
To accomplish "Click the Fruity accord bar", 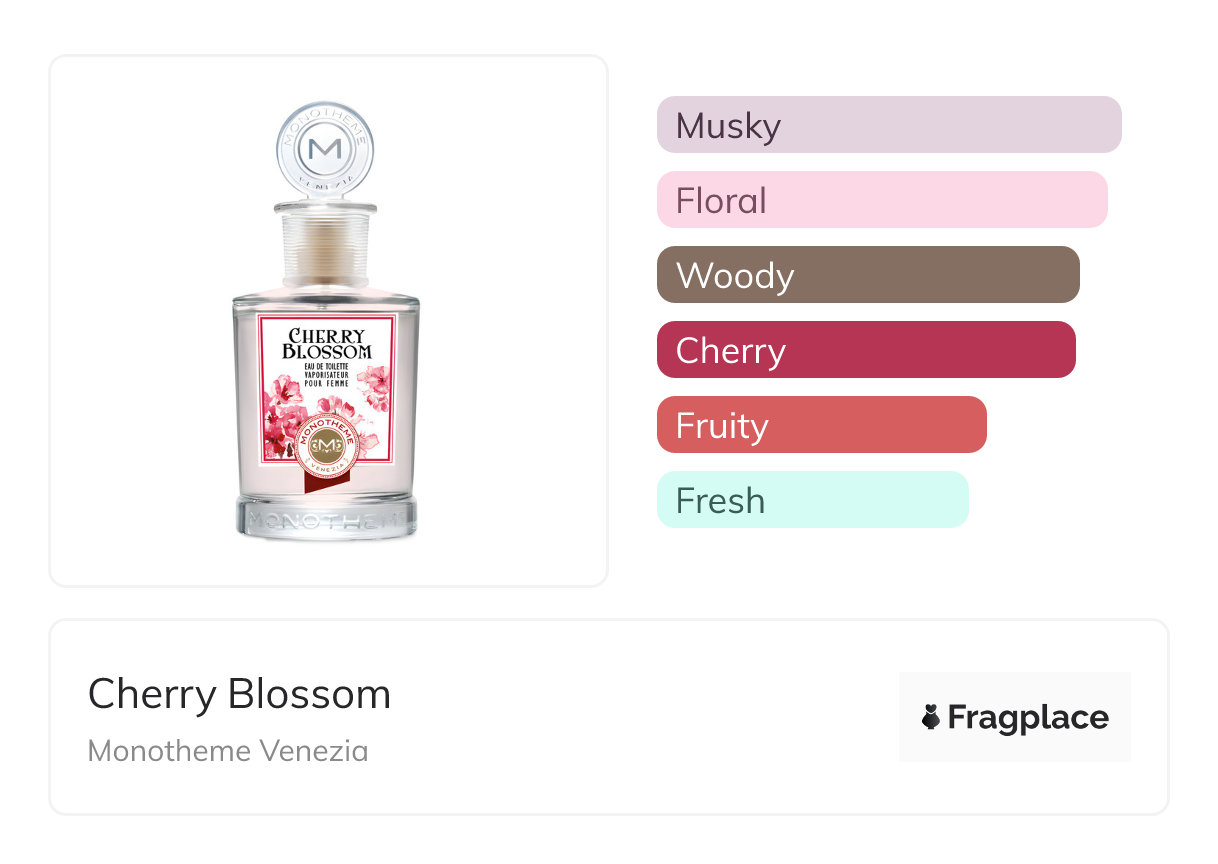I will click(x=821, y=425).
